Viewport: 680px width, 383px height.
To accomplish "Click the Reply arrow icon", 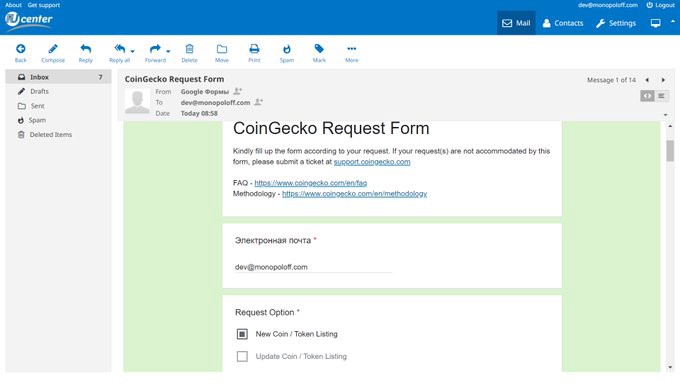I will (x=86, y=49).
